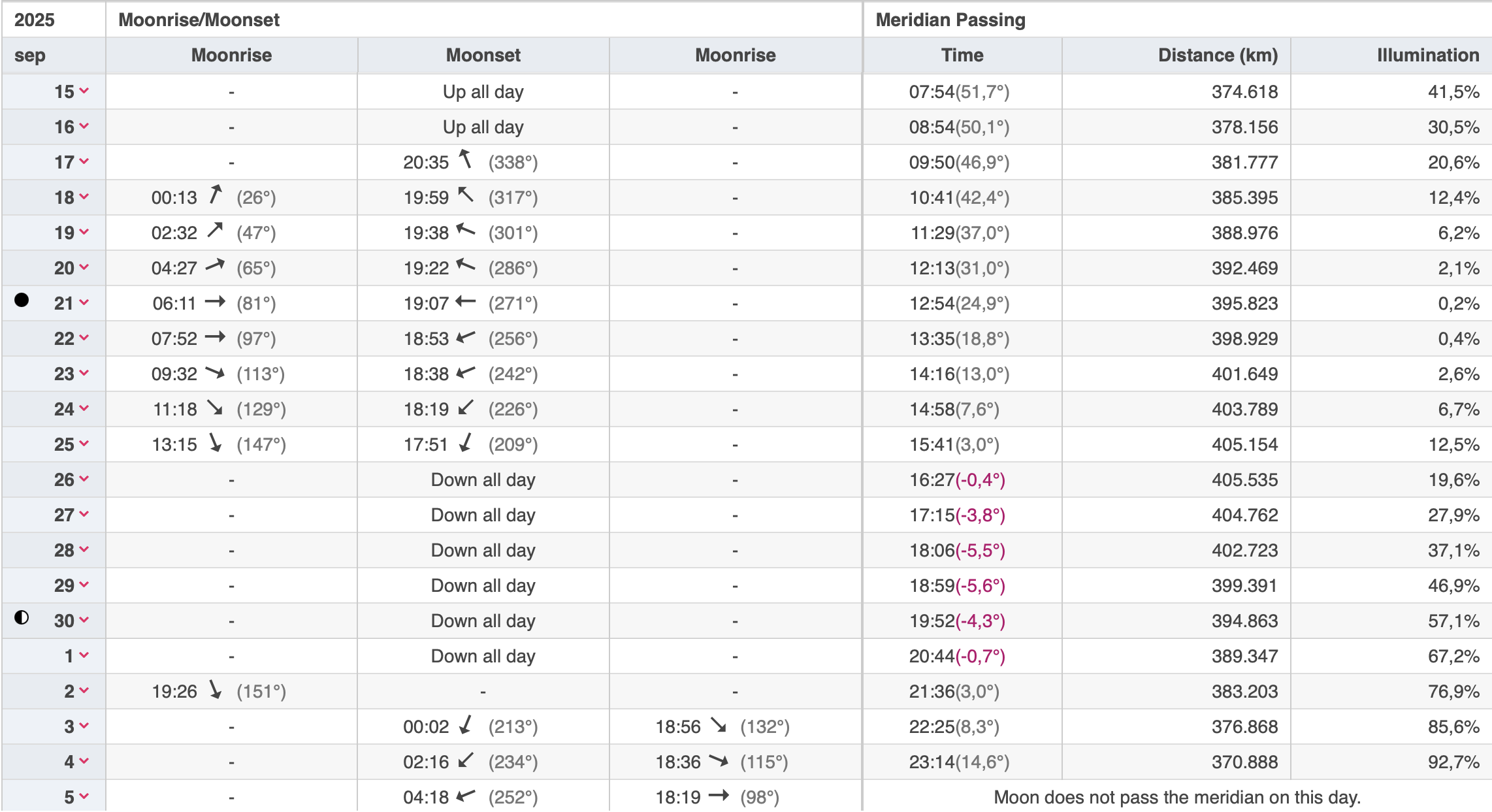Click the Moonset column header
This screenshot has width=1492, height=812.
pyautogui.click(x=483, y=55)
